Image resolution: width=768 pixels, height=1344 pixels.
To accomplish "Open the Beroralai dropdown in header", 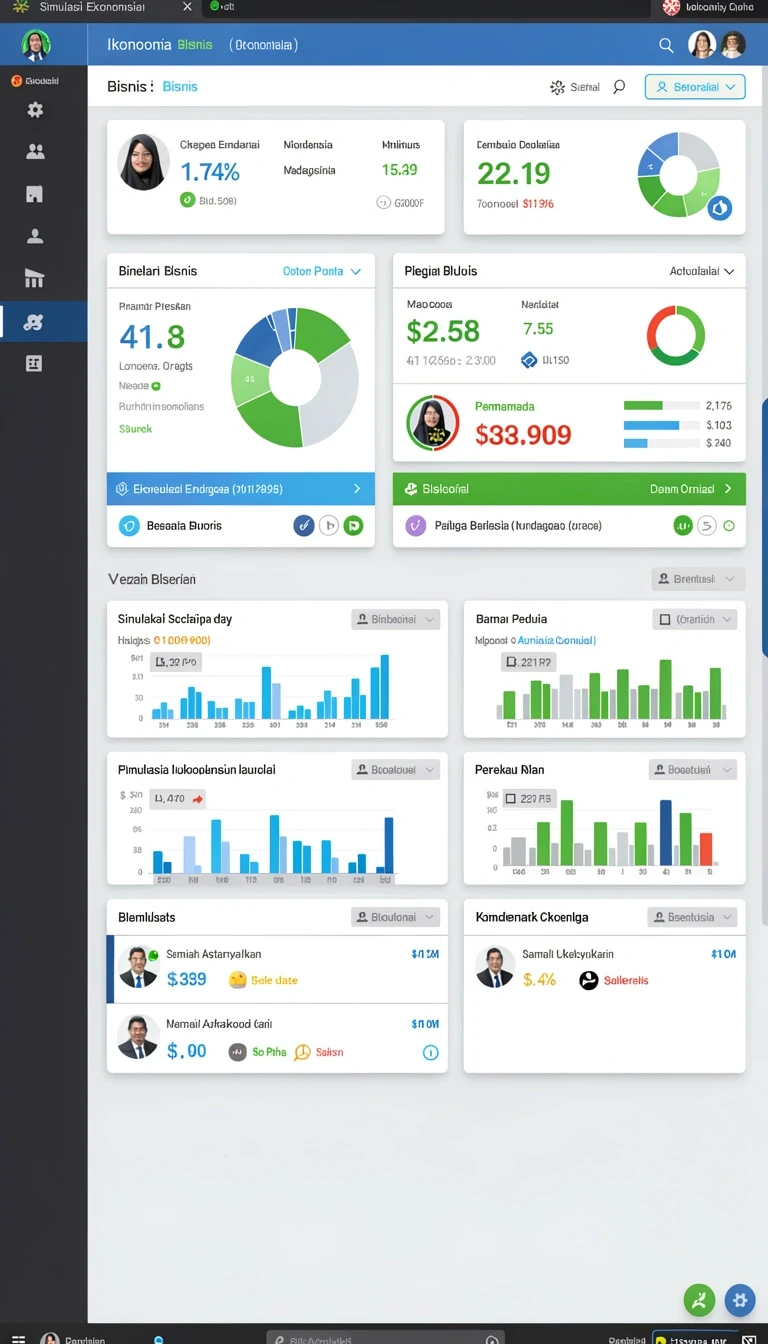I will coord(695,87).
